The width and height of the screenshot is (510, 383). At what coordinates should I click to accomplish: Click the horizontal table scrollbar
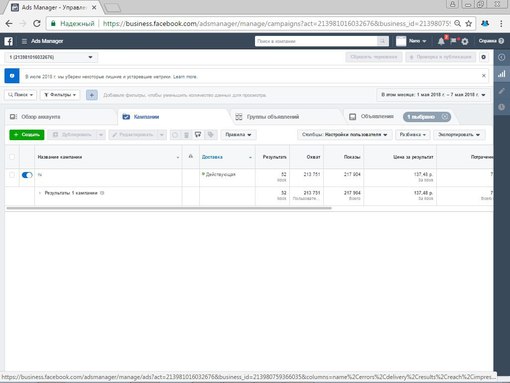click(169, 208)
